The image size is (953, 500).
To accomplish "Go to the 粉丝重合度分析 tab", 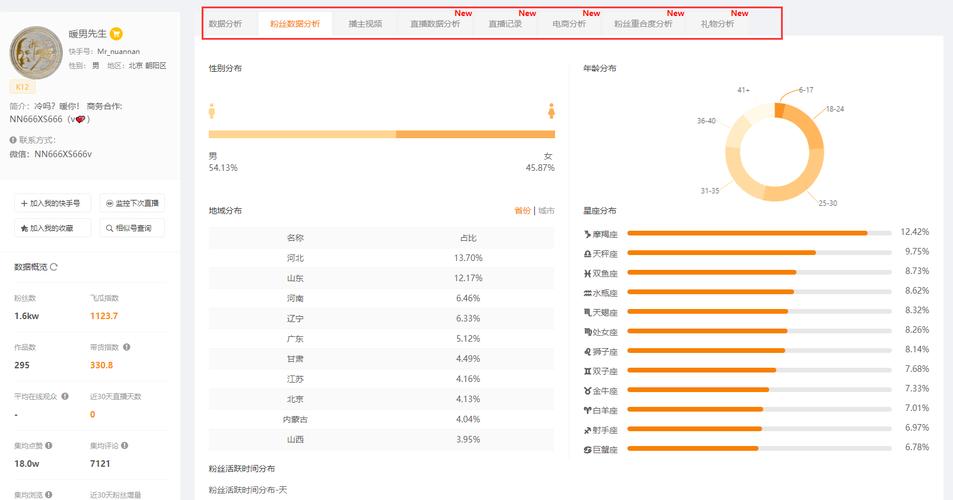I will coord(643,23).
